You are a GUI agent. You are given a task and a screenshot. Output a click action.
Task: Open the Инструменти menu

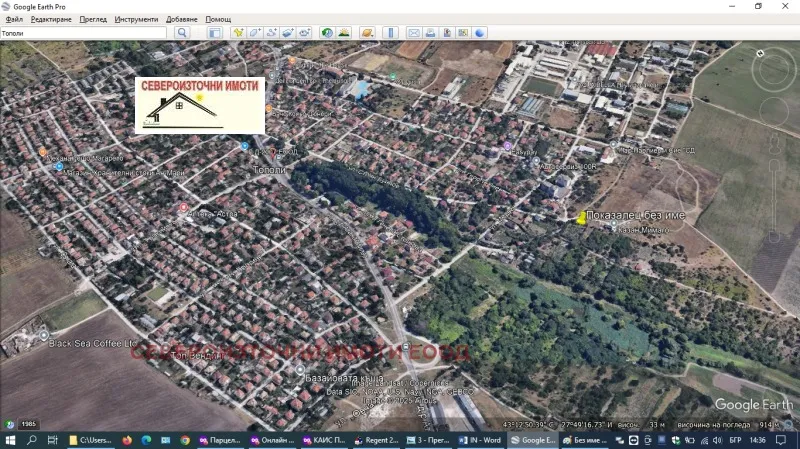coord(136,19)
